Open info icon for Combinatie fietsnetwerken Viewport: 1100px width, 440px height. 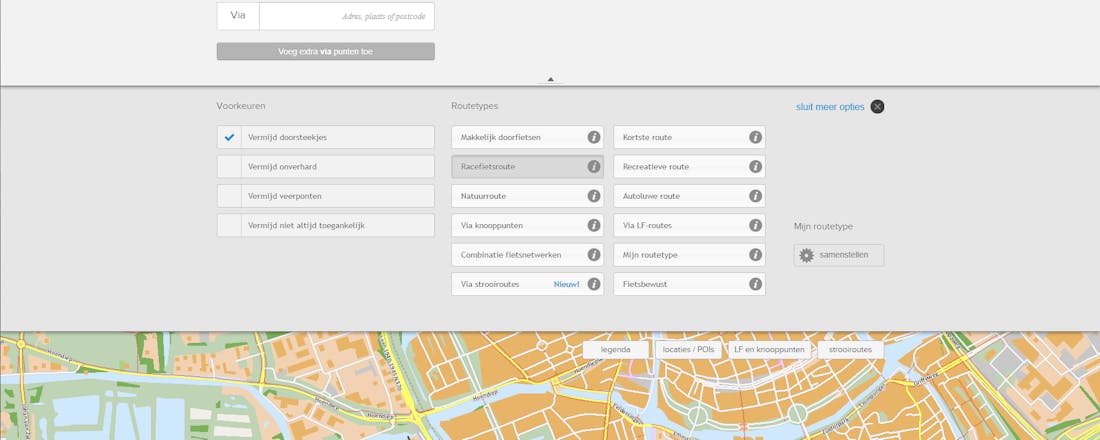click(593, 255)
